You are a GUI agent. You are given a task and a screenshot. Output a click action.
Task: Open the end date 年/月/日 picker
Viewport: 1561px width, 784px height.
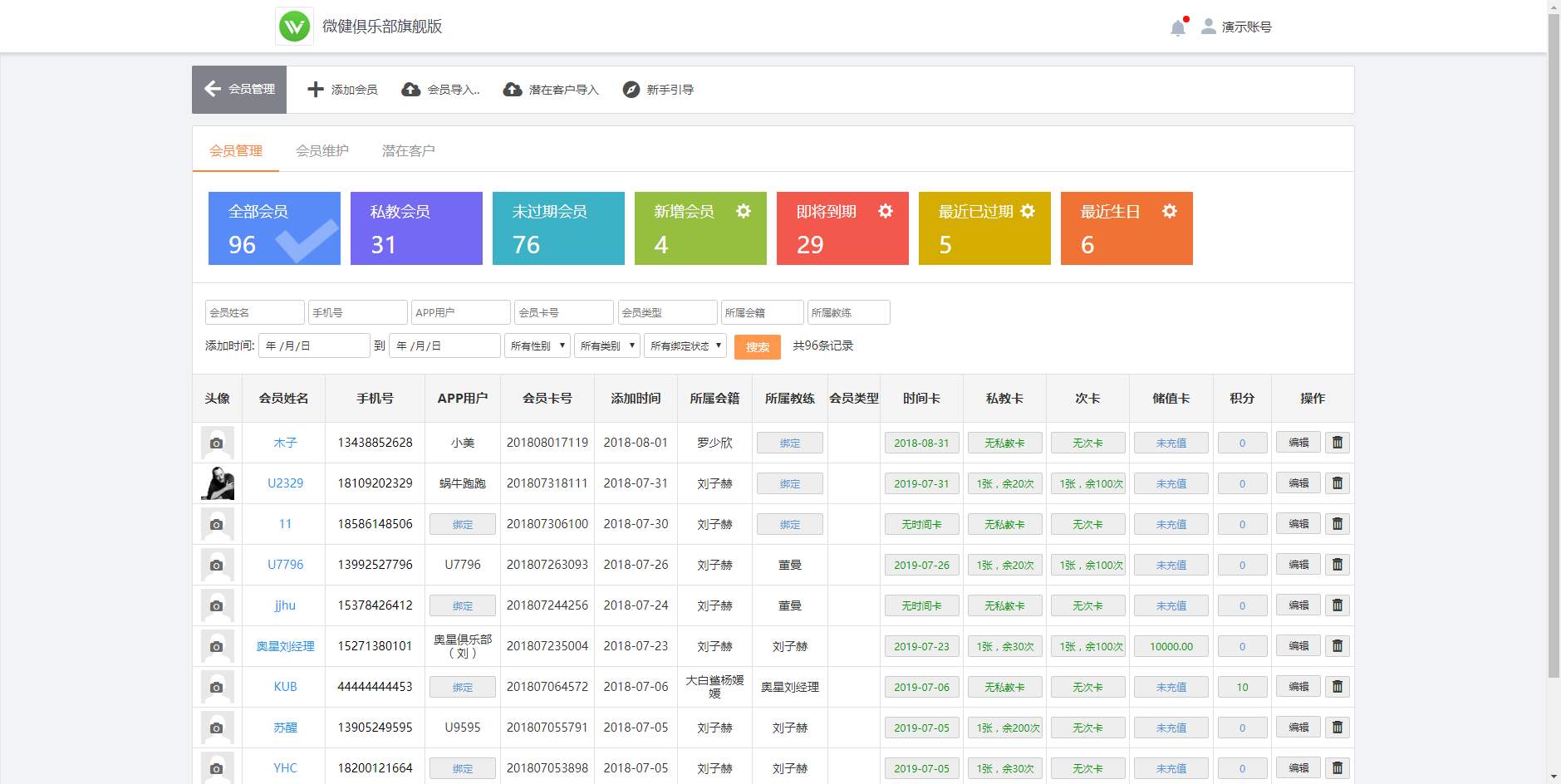(x=445, y=345)
